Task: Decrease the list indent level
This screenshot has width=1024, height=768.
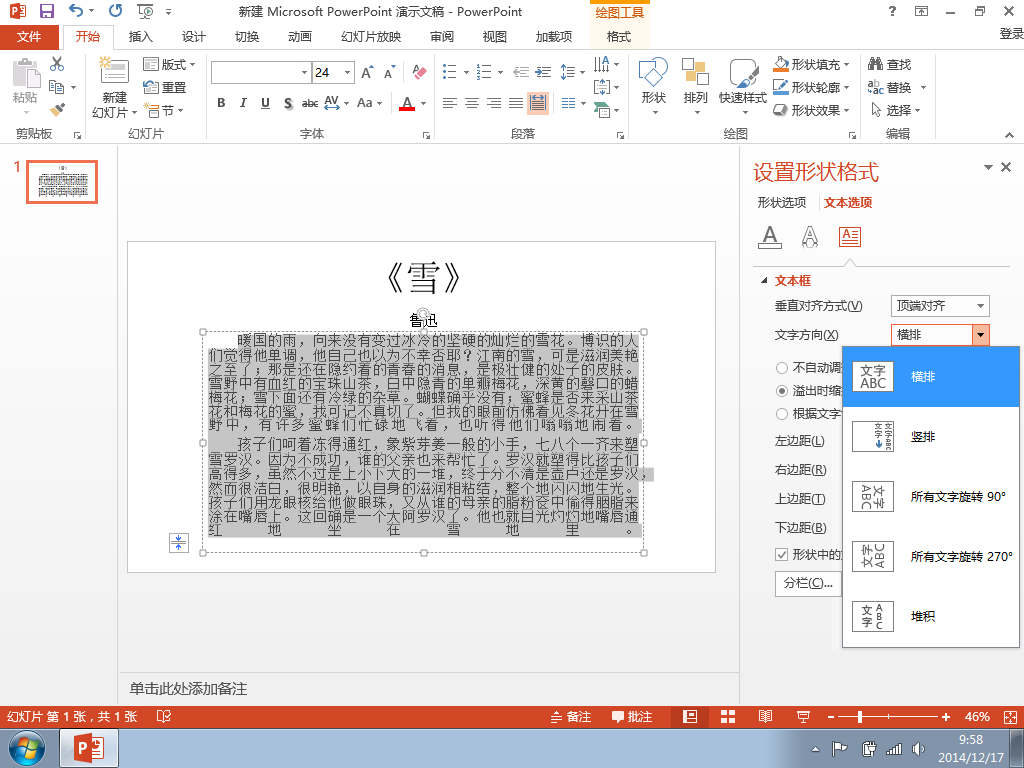Action: [x=520, y=72]
